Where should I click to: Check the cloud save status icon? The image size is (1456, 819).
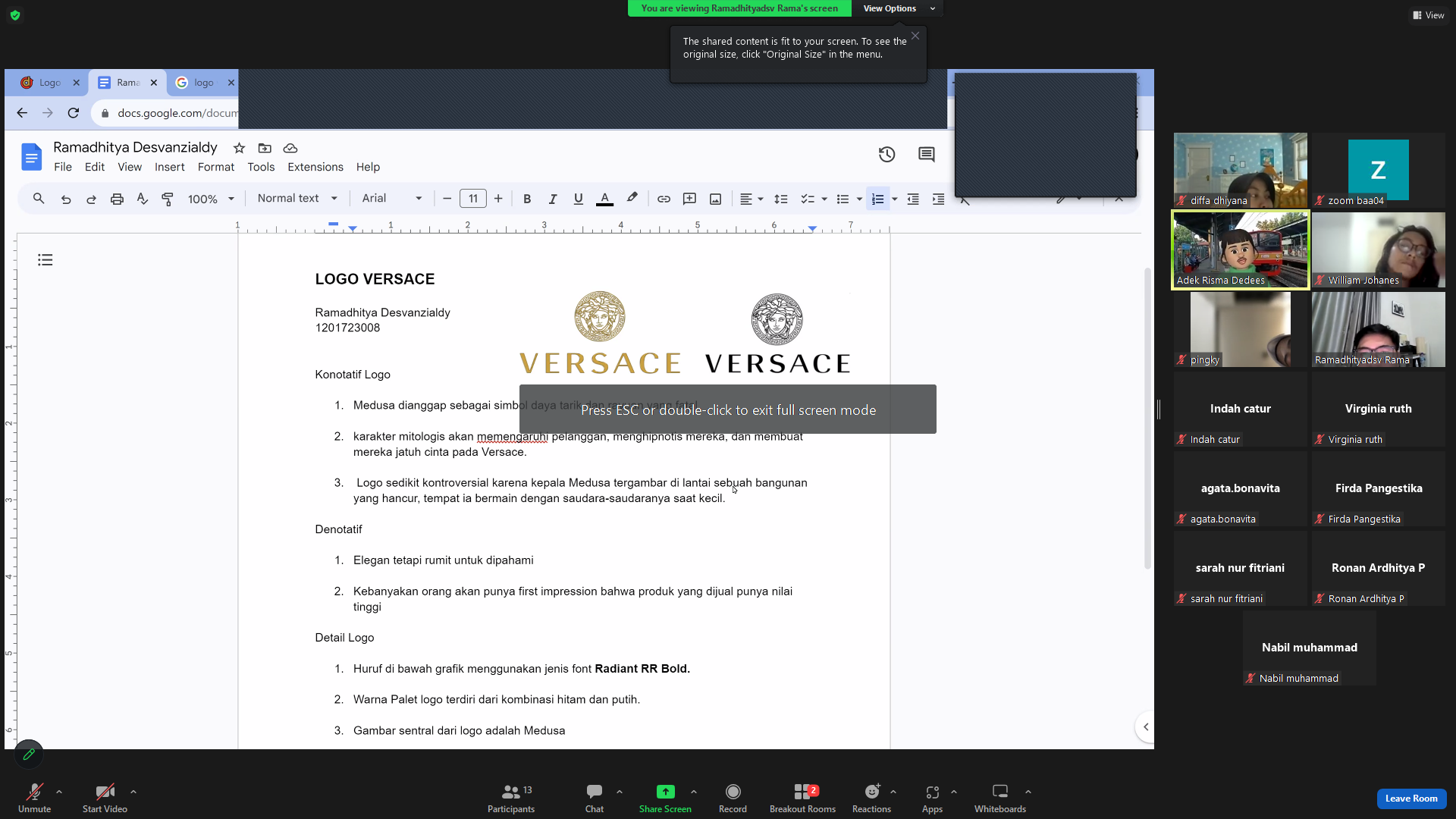pos(290,148)
